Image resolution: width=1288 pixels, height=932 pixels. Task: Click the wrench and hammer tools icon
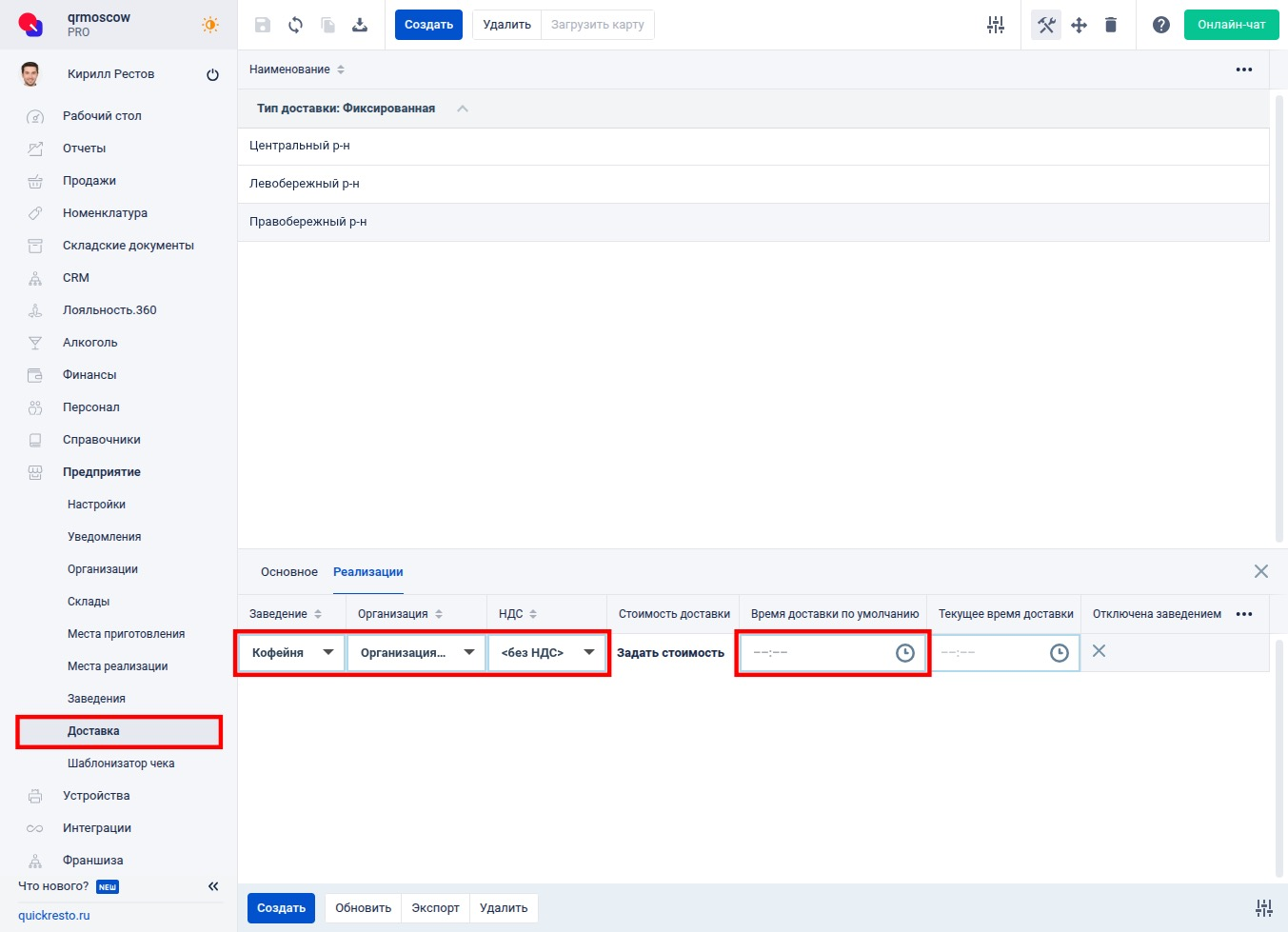[x=1046, y=25]
